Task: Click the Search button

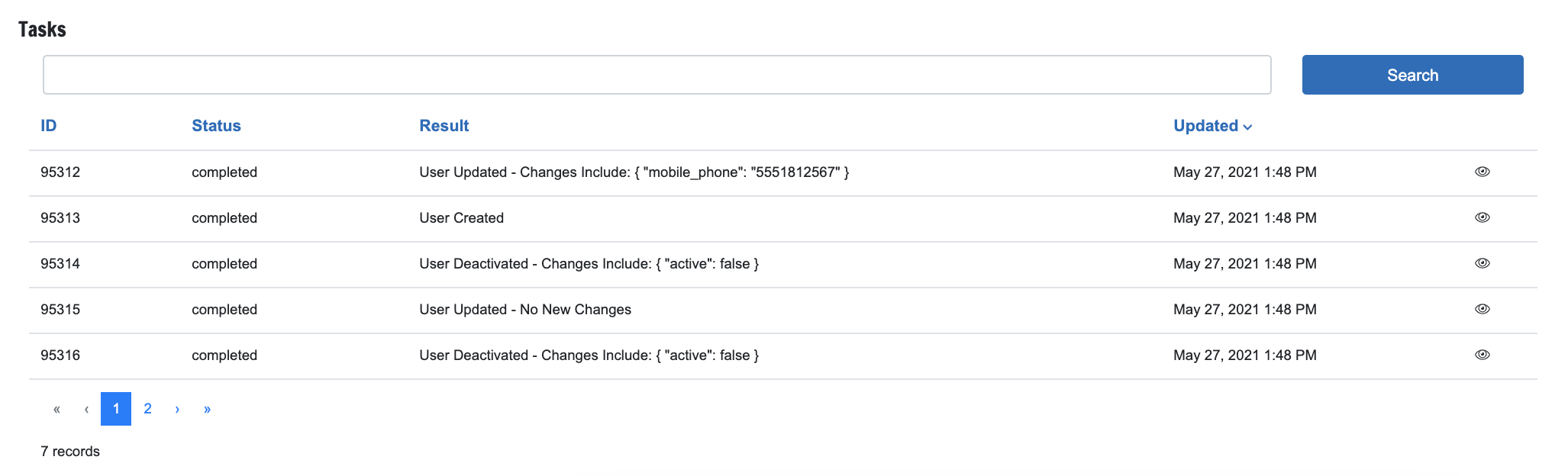Action: click(x=1412, y=75)
